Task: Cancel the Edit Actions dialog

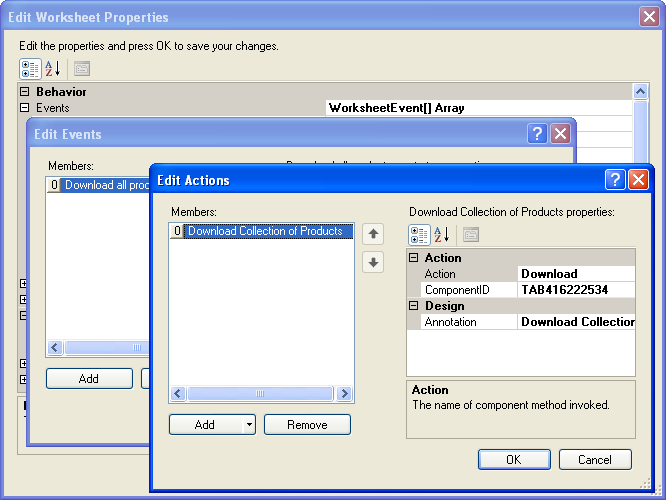Action: click(595, 459)
